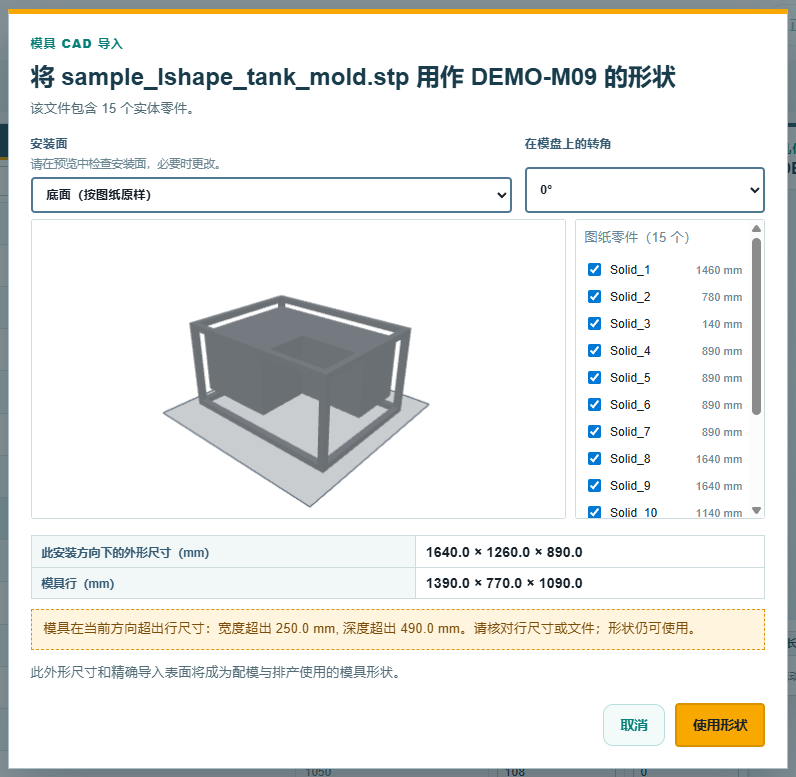Viewport: 796px width, 777px height.
Task: Click the 此安装方向下的外形尺寸 (mm) label cell
Action: (223, 552)
